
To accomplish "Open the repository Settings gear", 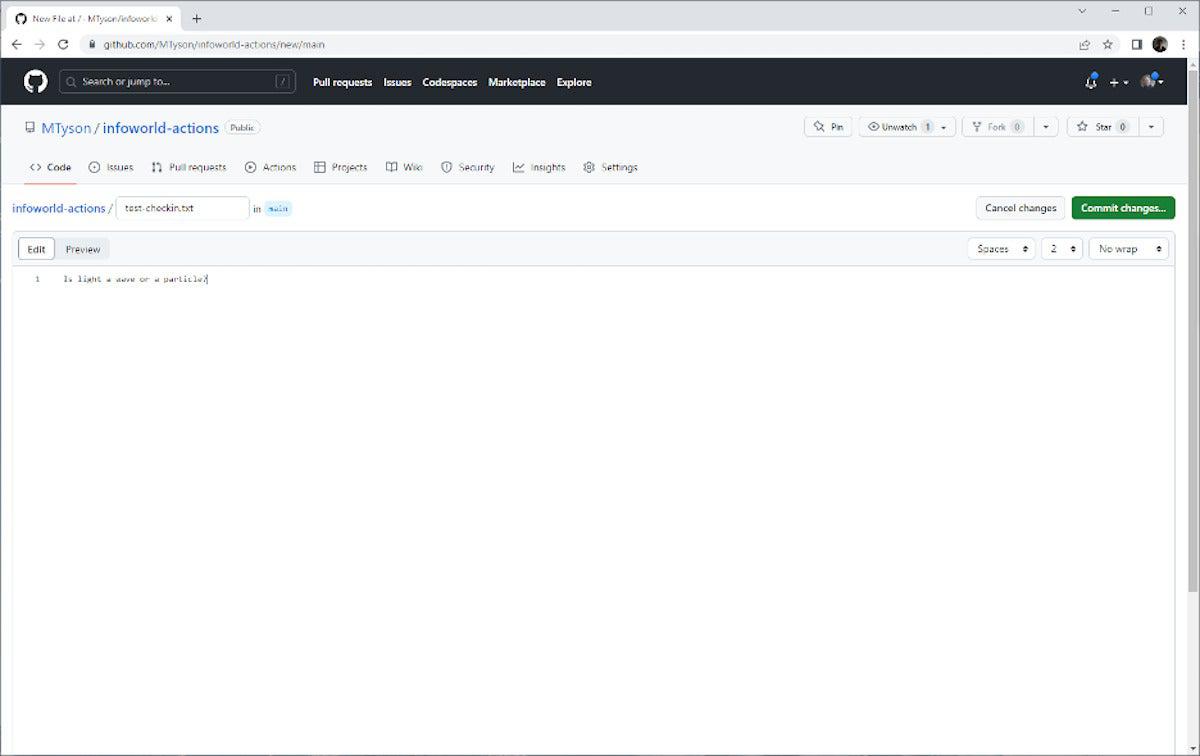I will pyautogui.click(x=590, y=167).
